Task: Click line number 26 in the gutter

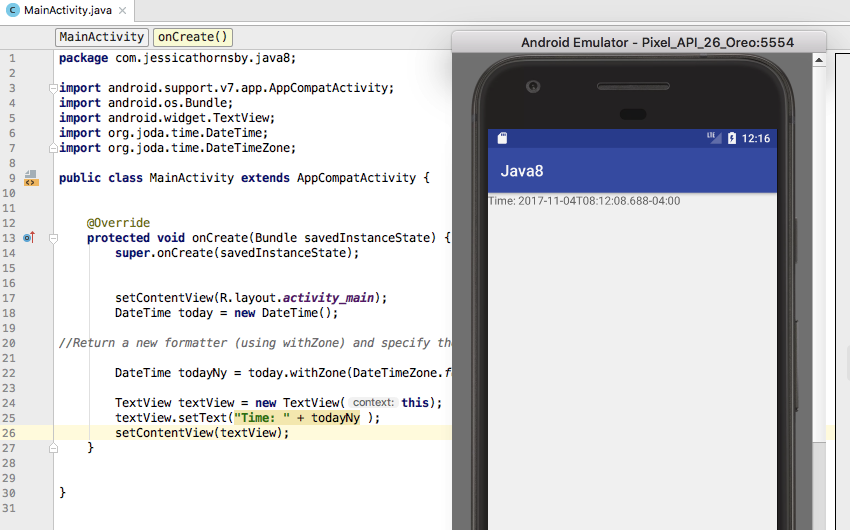Action: tap(9, 433)
